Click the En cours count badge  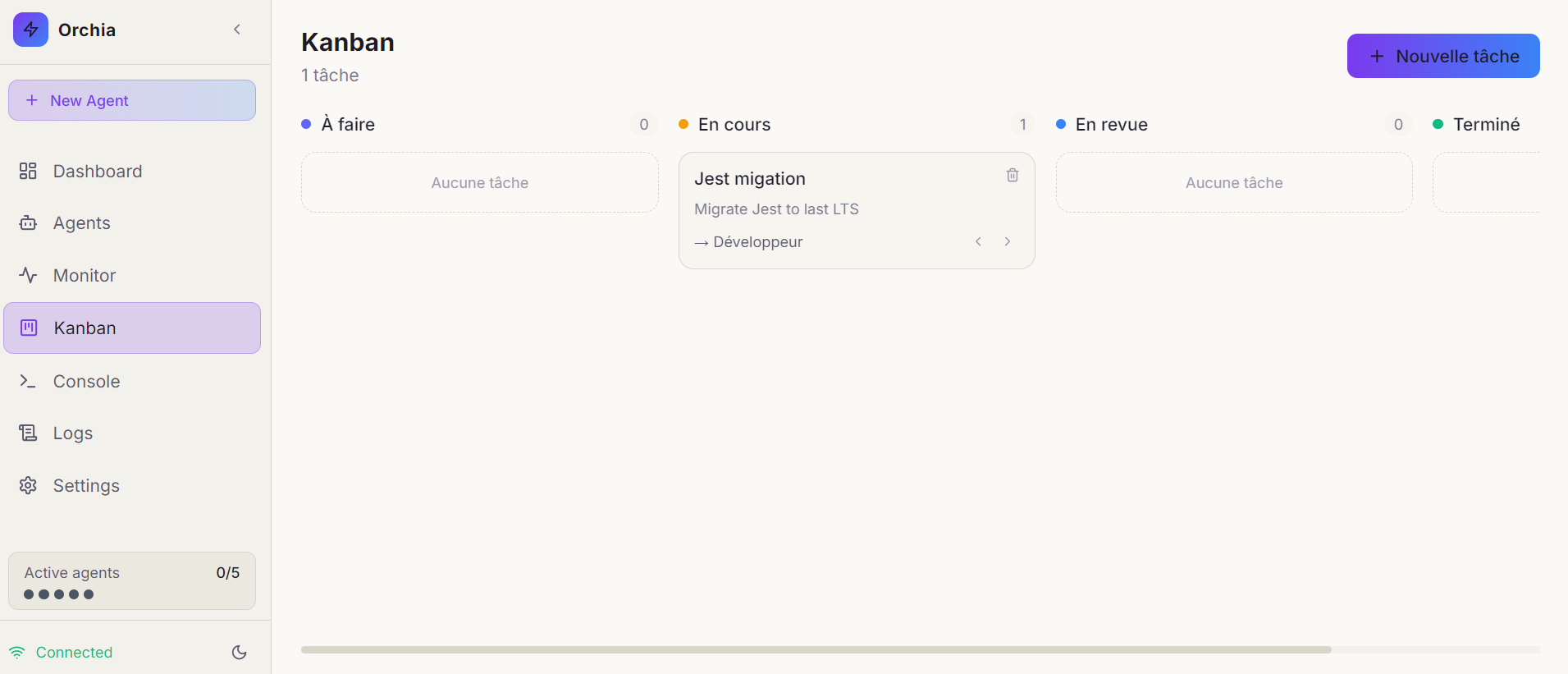[1022, 125]
